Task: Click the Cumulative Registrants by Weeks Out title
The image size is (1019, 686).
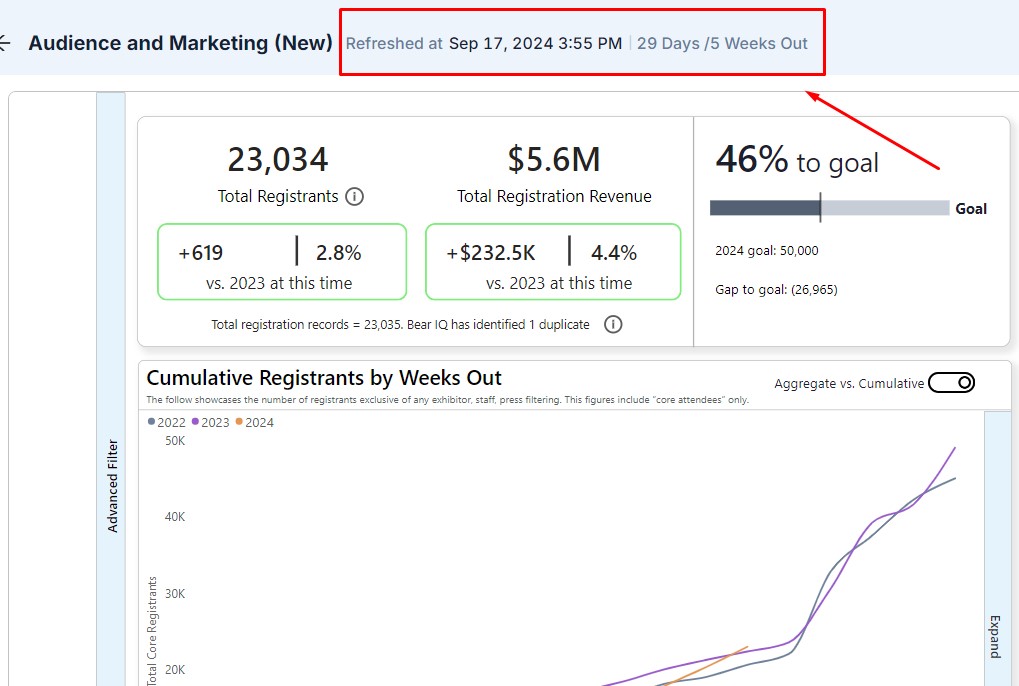Action: point(324,378)
